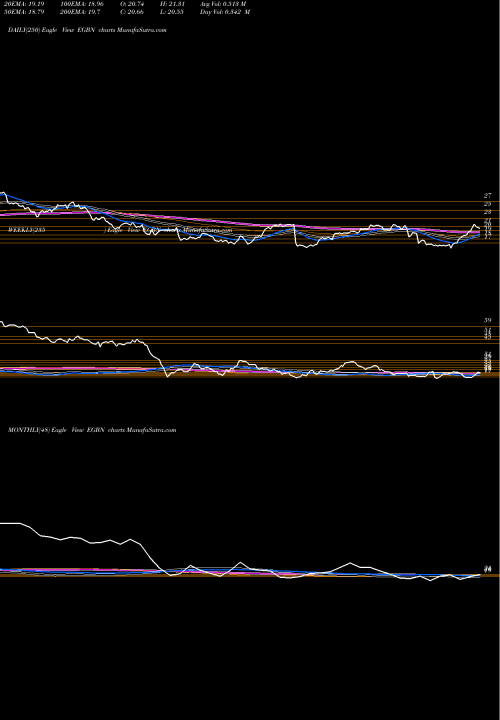Select the low price L: 20.55
This screenshot has width=500, height=720.
173,12
